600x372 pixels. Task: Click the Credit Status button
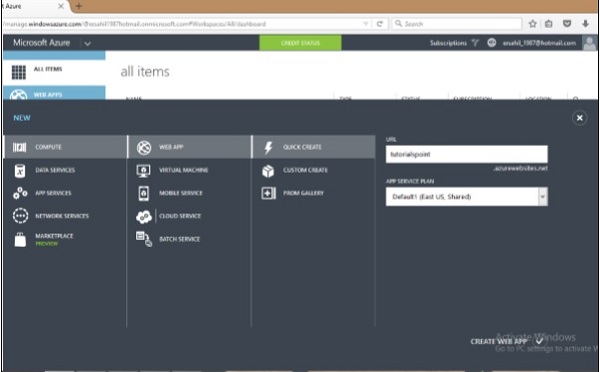click(x=300, y=43)
